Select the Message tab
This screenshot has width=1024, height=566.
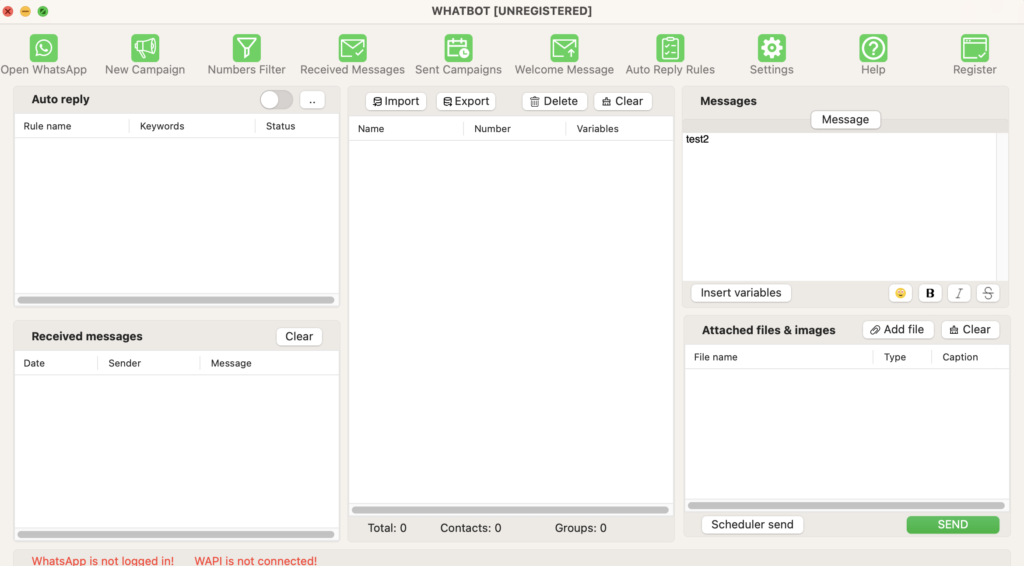(845, 120)
